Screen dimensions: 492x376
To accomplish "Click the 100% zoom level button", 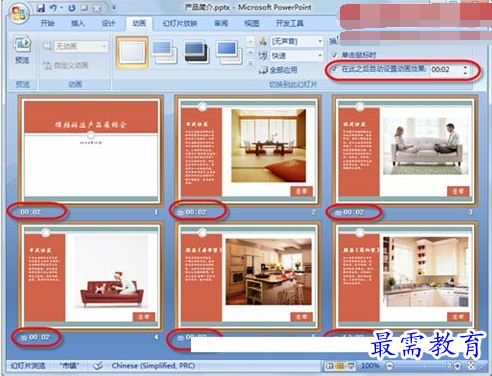I will [370, 366].
